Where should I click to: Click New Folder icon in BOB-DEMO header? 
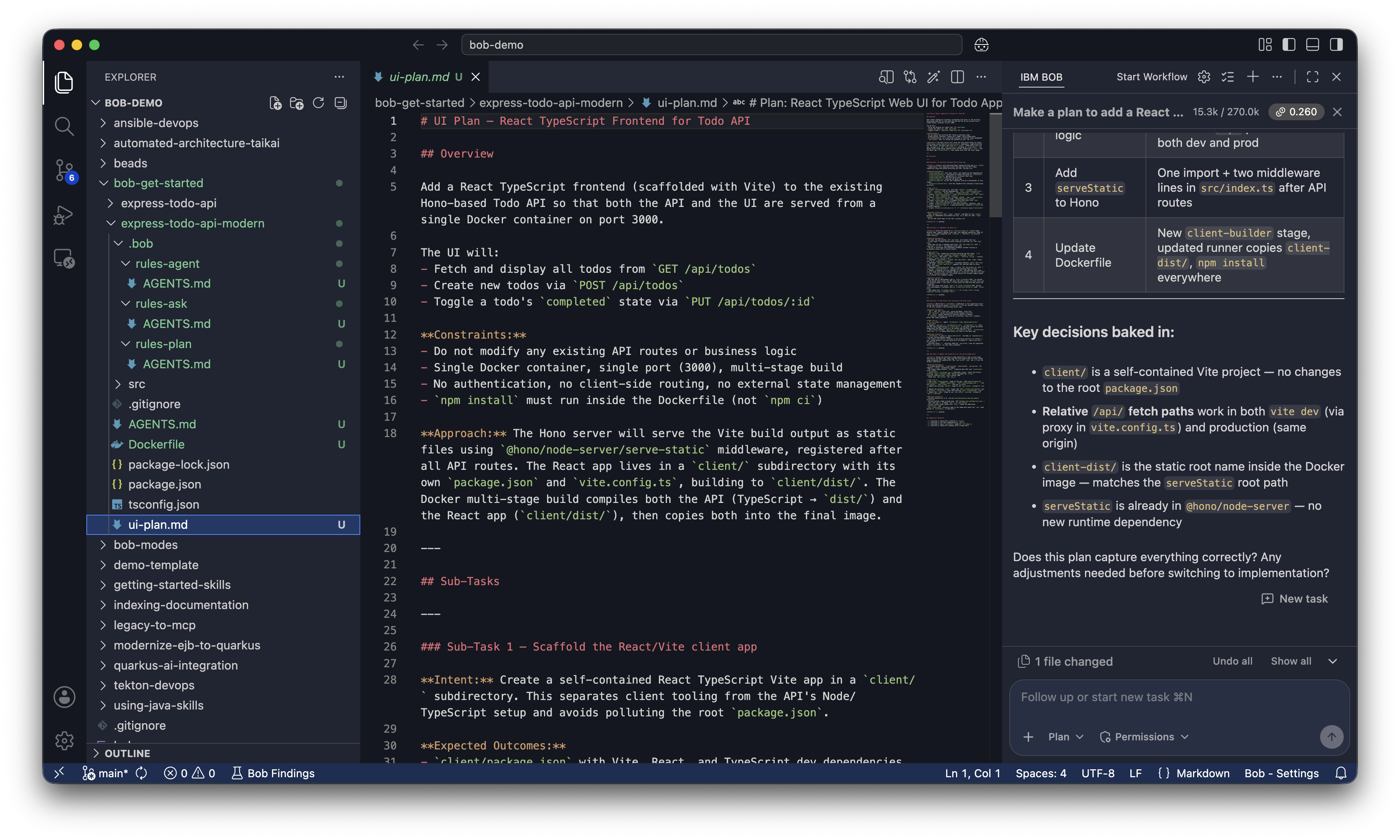coord(296,103)
